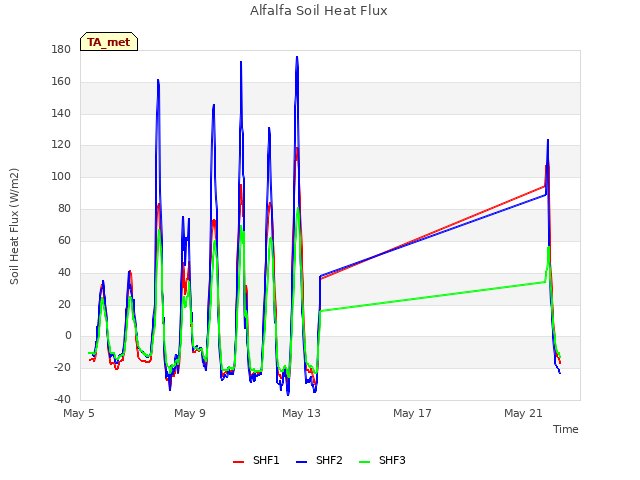Screen dimensions: 640x480
Task: Click the blue SHF2 legend line marker
Action: pos(301,462)
